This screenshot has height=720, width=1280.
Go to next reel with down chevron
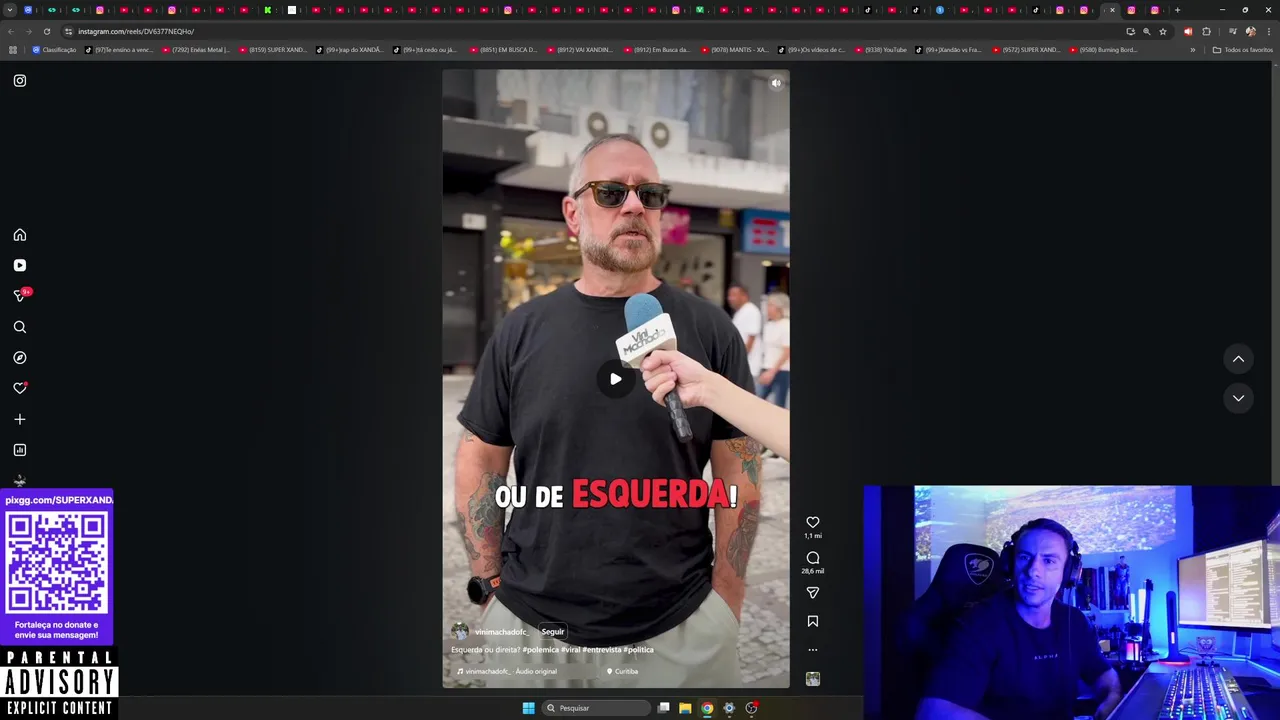tap(1238, 398)
